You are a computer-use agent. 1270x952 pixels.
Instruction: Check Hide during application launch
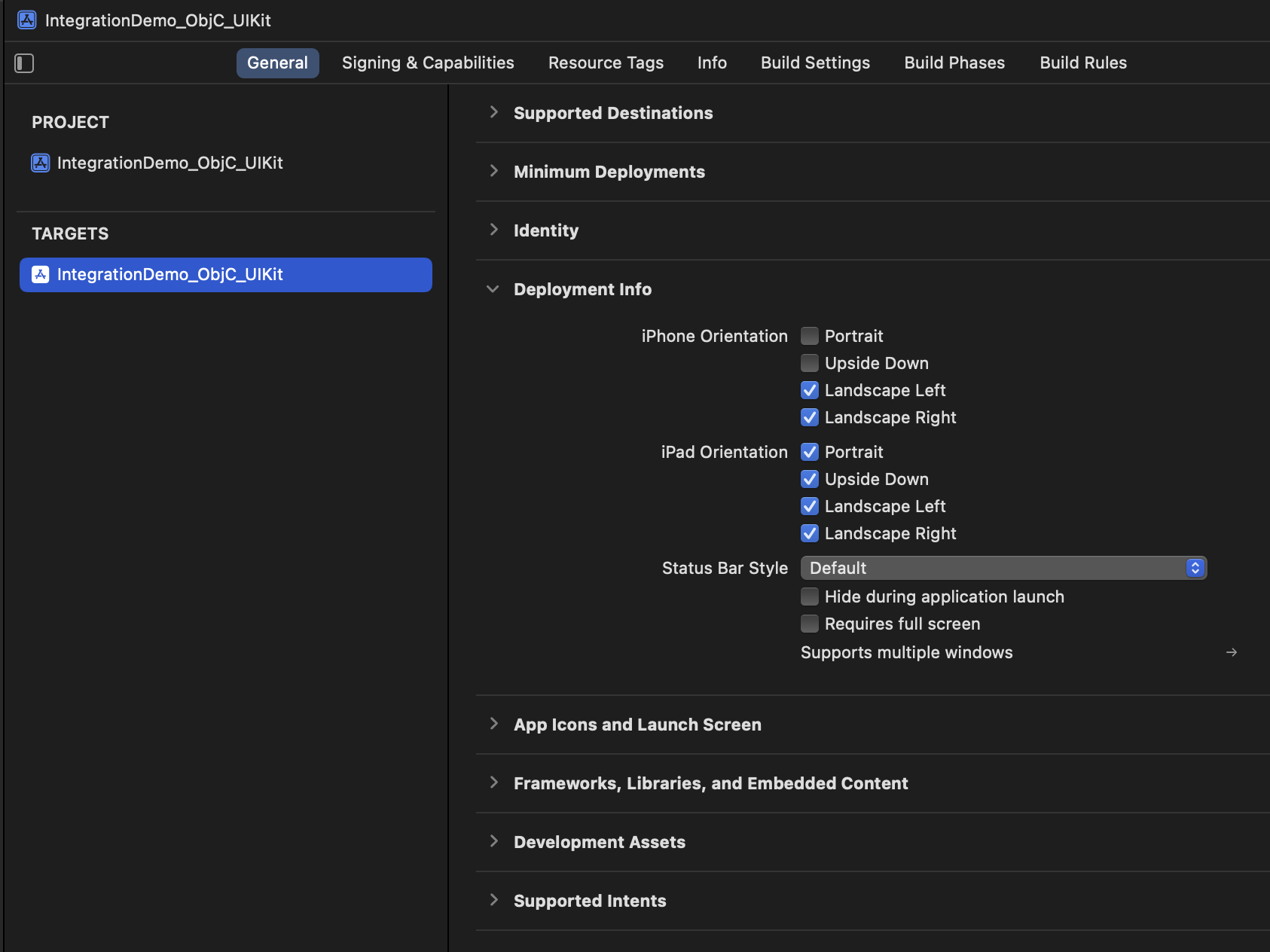810,597
